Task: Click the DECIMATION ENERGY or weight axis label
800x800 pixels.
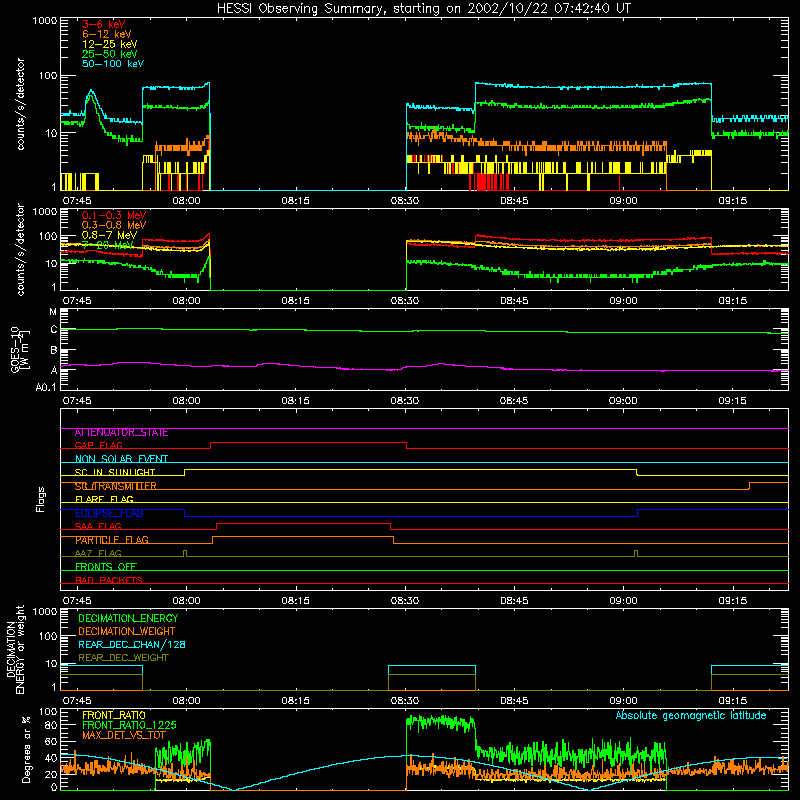Action: [x=15, y=649]
